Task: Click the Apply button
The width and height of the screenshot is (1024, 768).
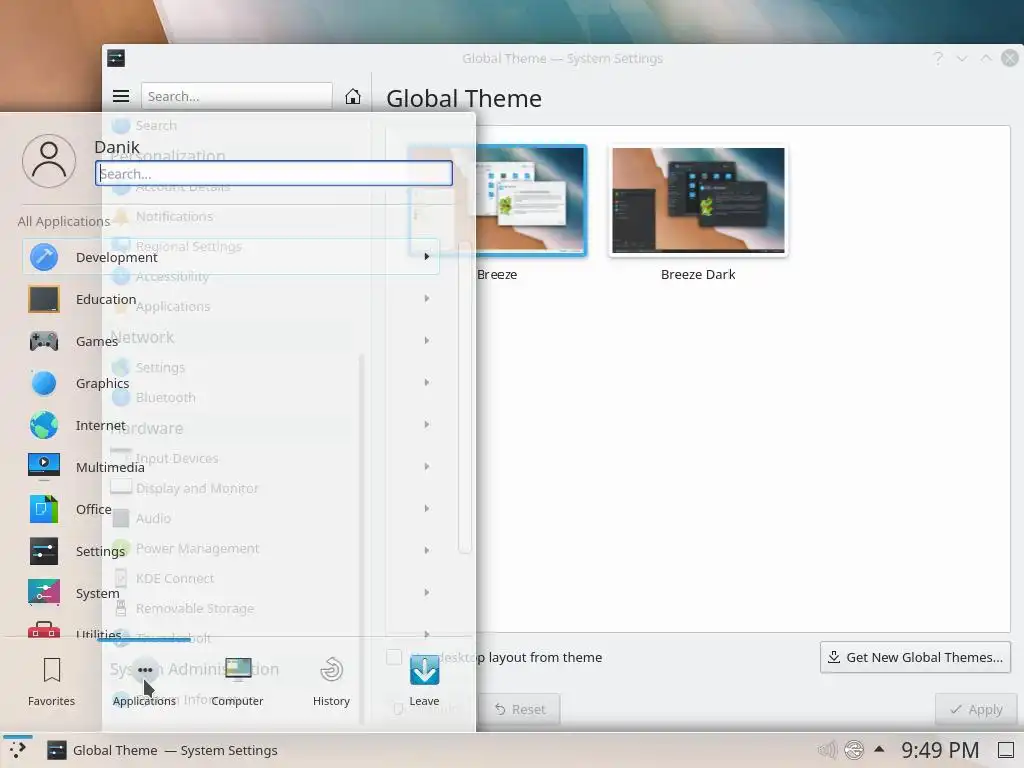Action: coord(976,709)
